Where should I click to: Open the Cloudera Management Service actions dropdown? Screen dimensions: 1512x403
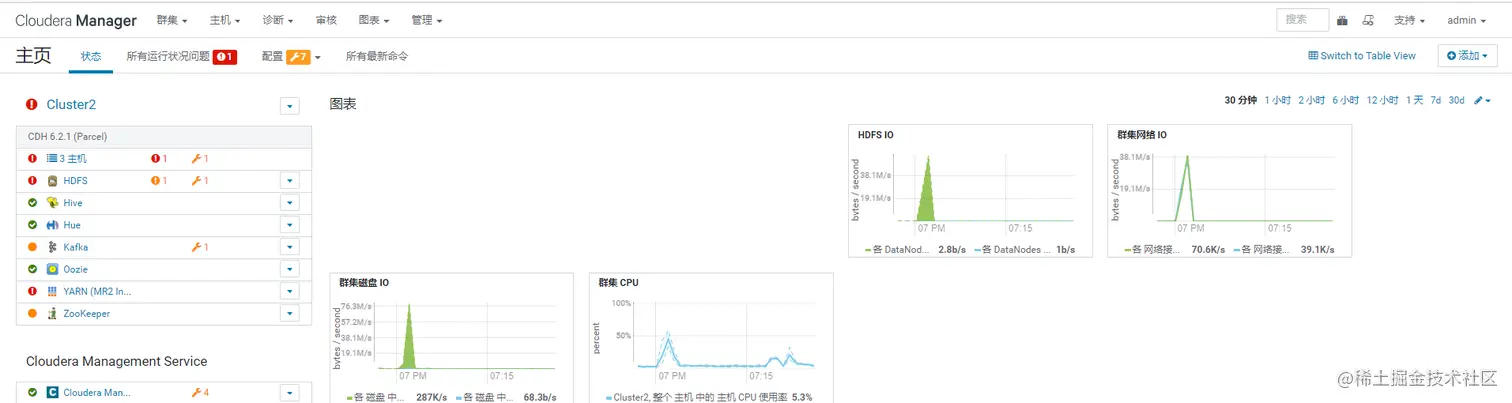click(289, 393)
